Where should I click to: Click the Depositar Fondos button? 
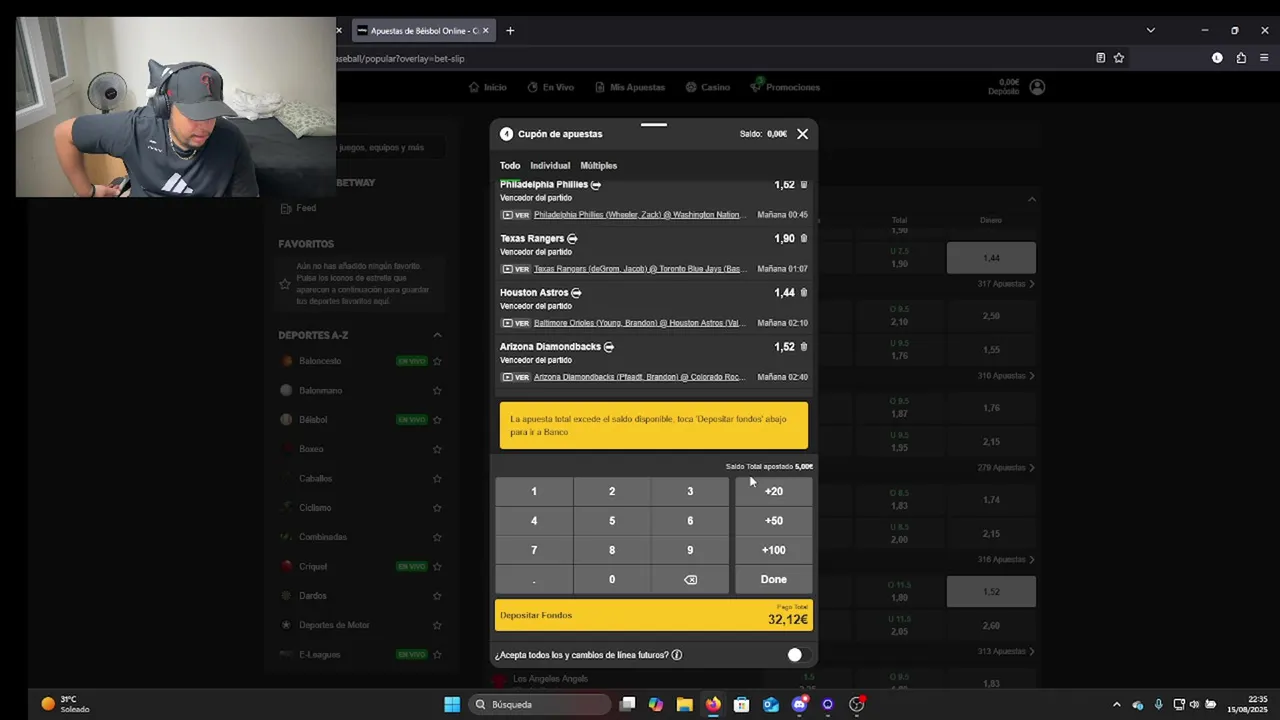click(x=654, y=615)
